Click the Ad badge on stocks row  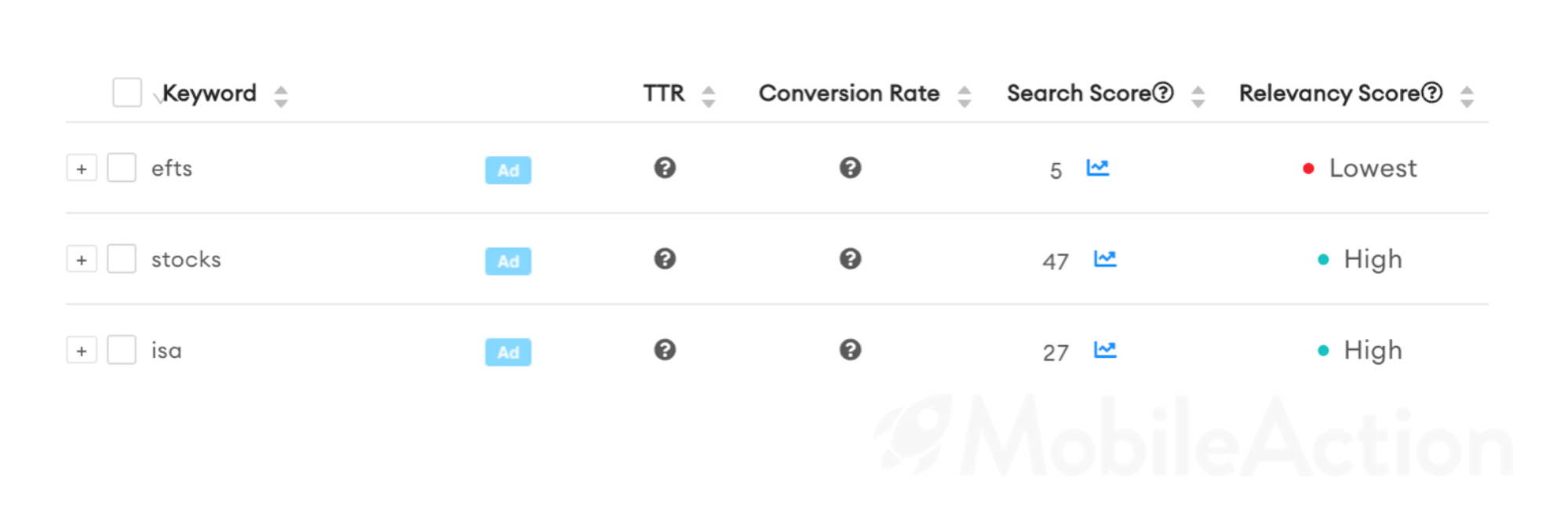(508, 261)
